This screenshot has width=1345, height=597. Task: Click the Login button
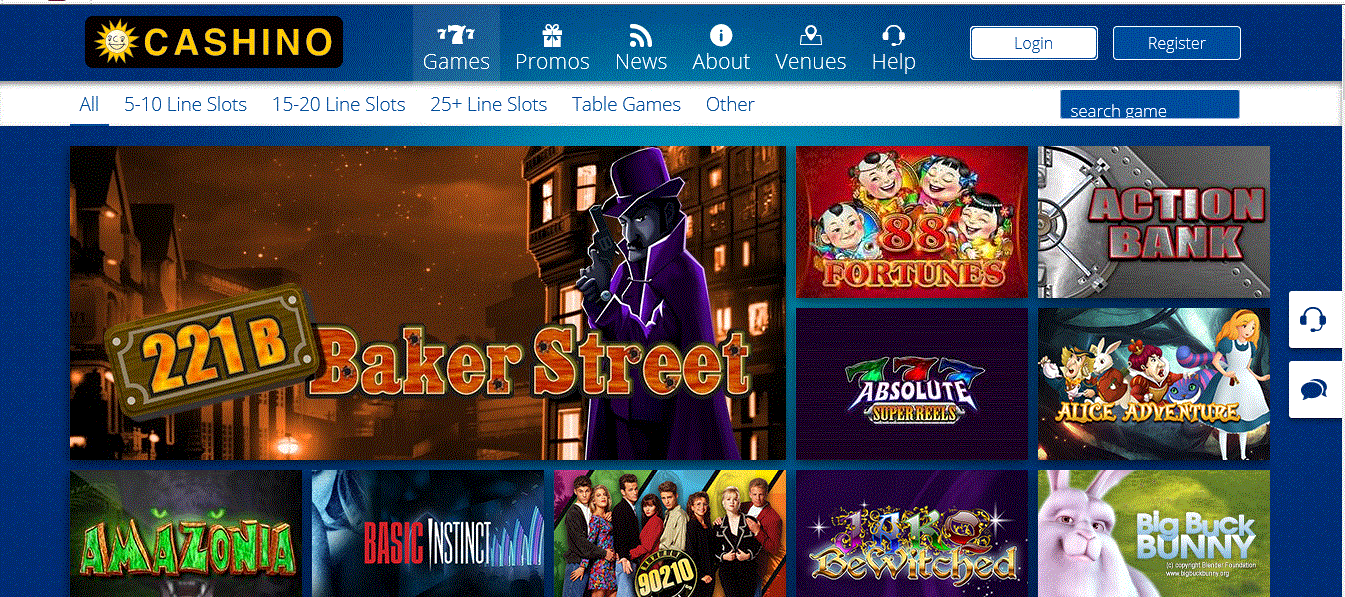tap(1033, 43)
